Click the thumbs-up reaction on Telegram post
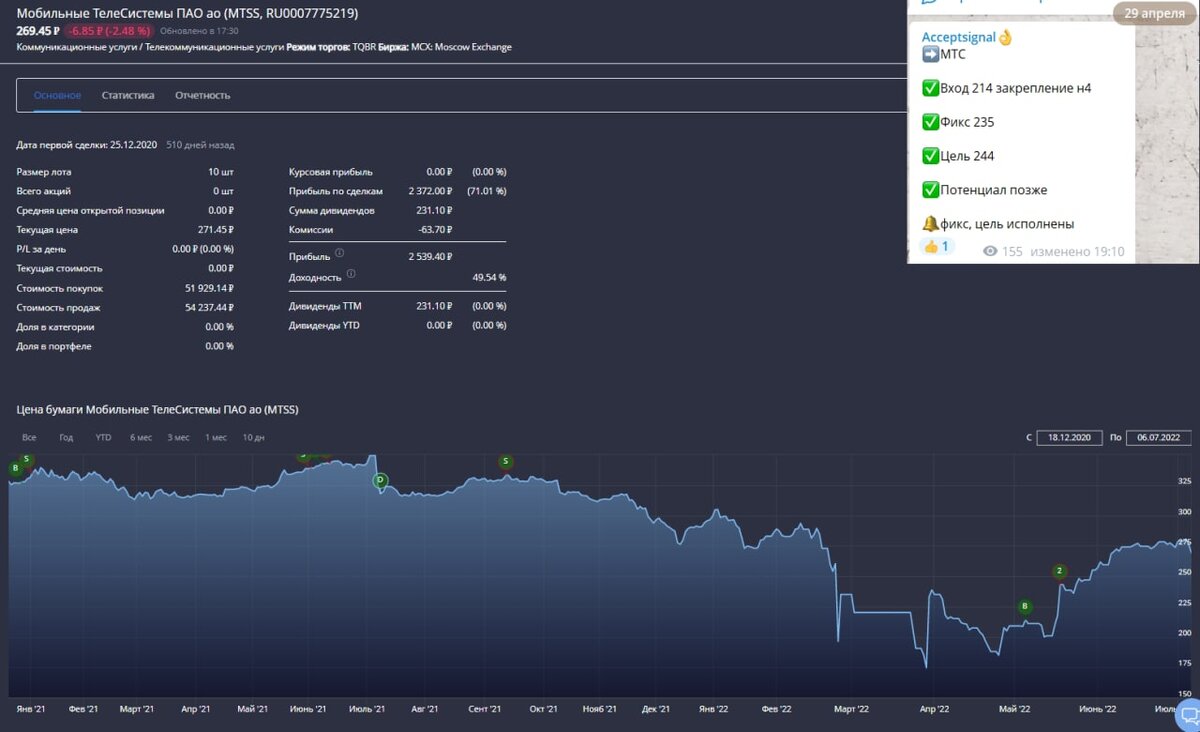 pos(937,246)
